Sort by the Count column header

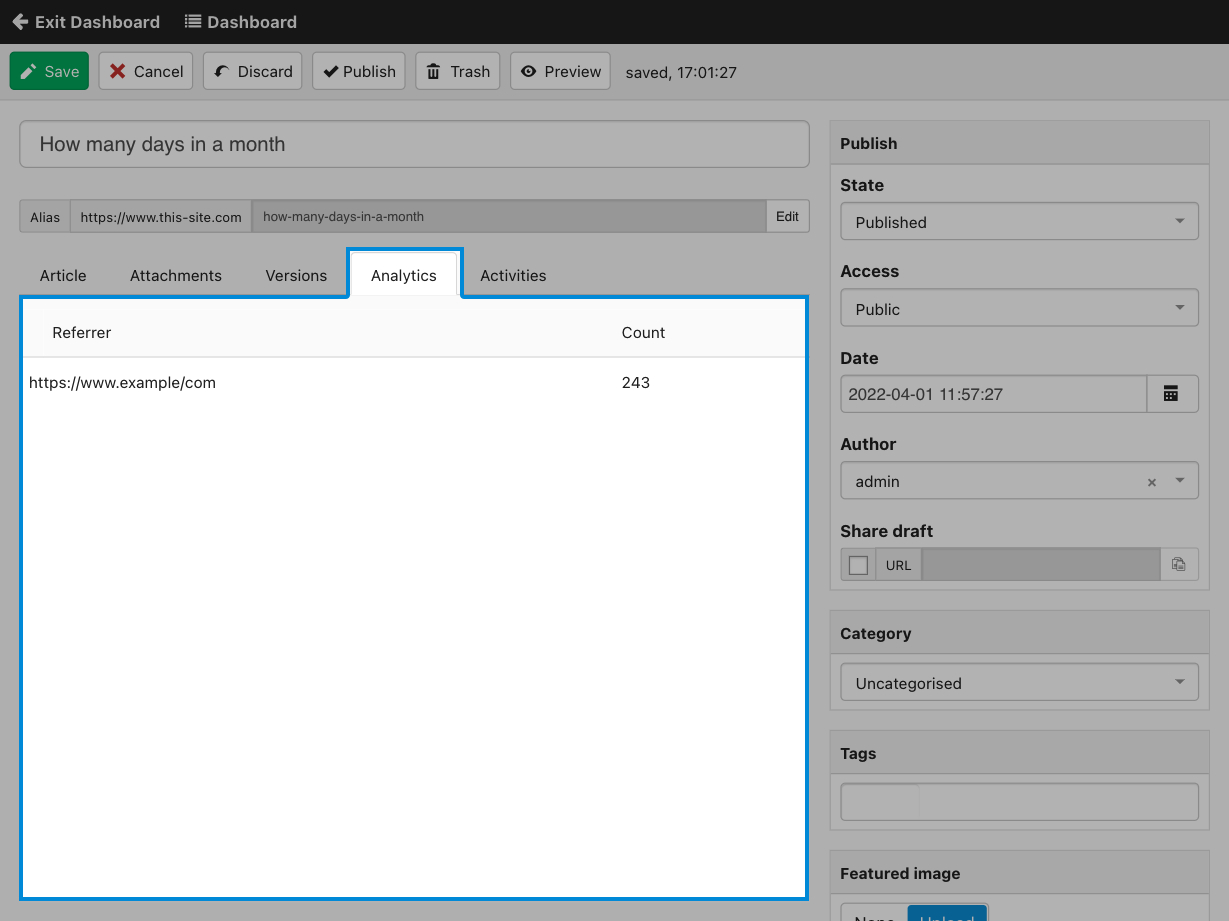tap(643, 333)
